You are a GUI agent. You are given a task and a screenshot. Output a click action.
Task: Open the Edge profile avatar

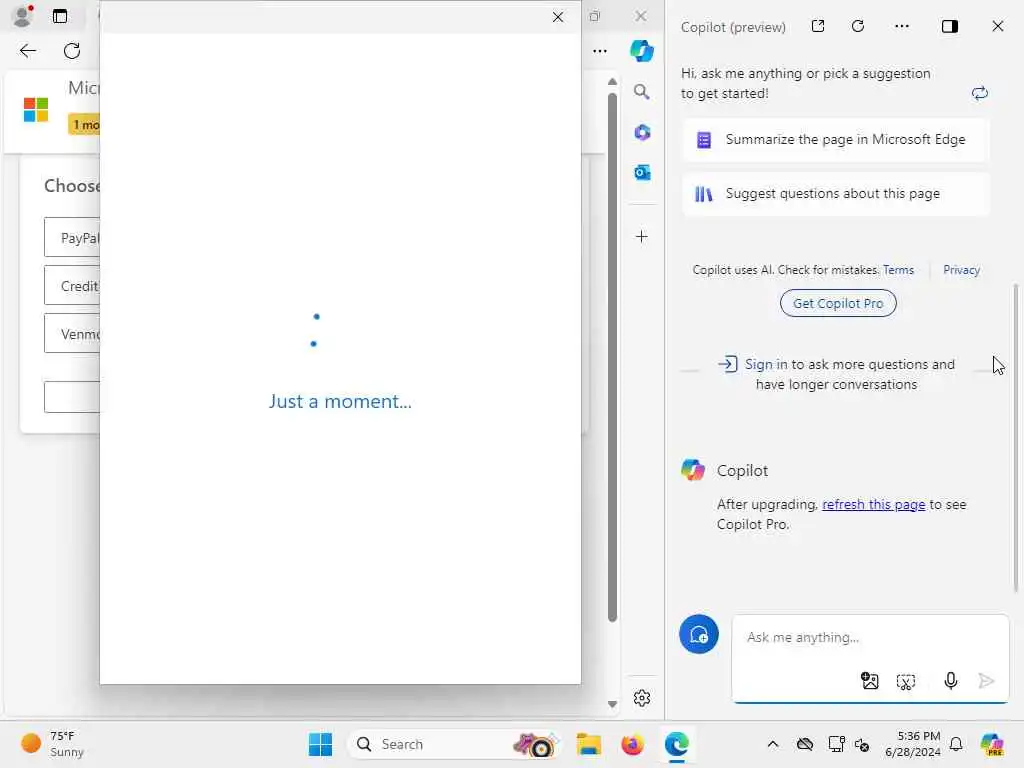[23, 16]
